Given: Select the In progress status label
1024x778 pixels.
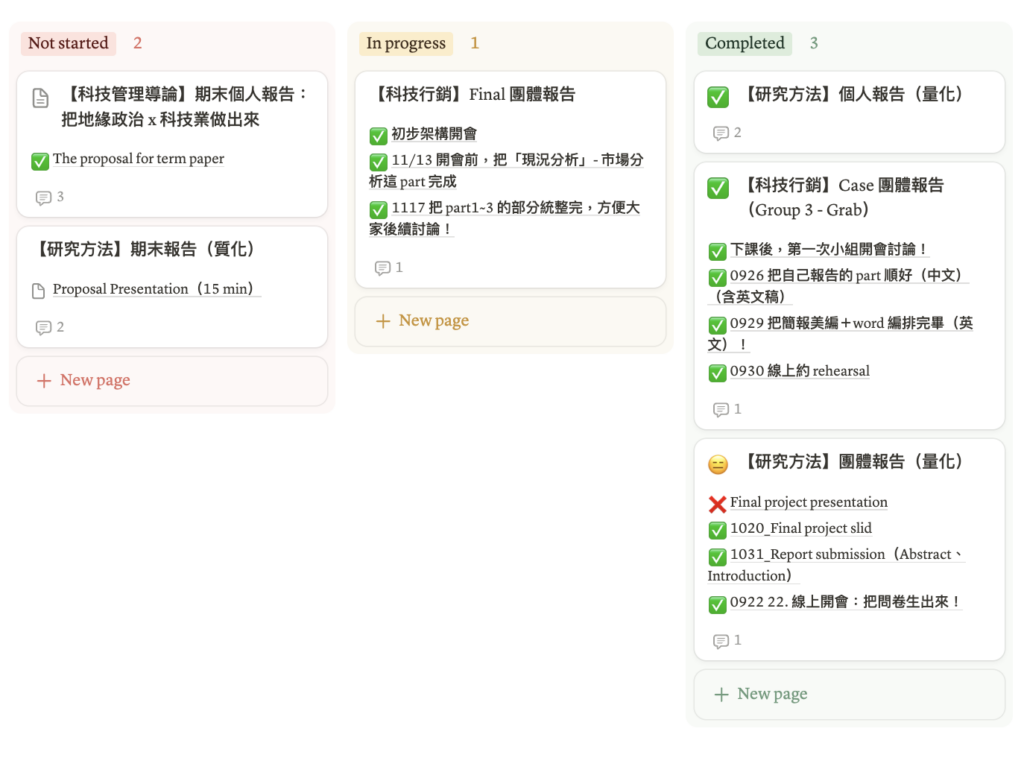Looking at the screenshot, I should coord(406,43).
